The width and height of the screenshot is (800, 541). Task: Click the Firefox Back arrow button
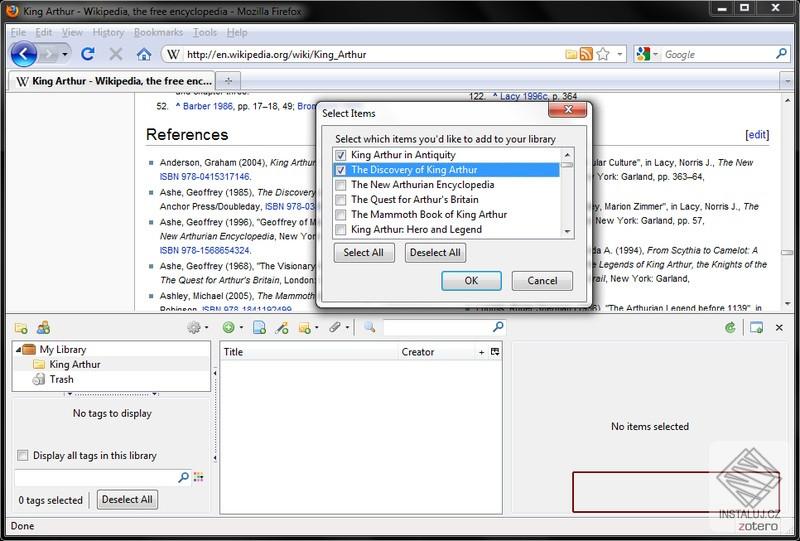click(x=23, y=54)
